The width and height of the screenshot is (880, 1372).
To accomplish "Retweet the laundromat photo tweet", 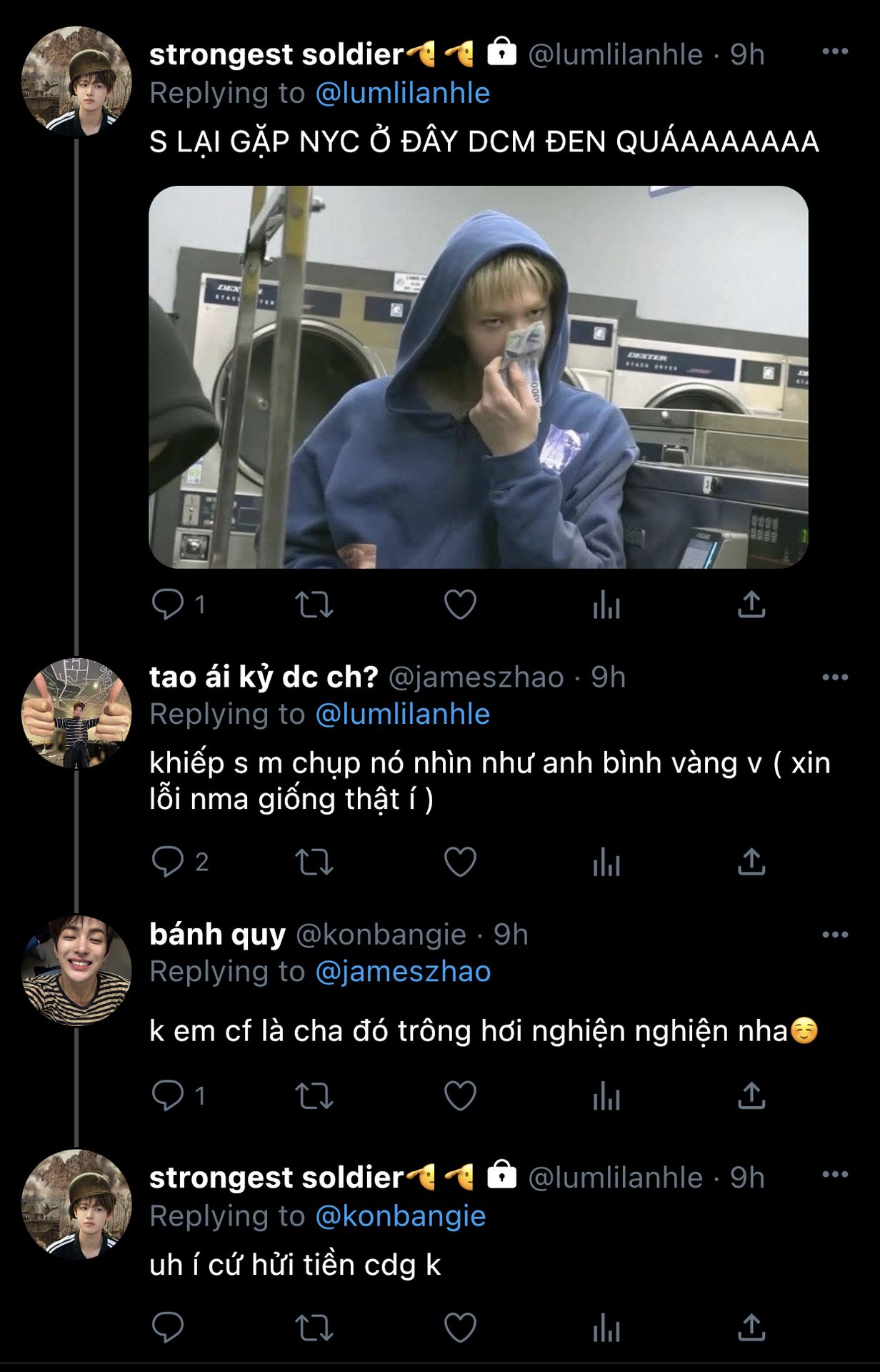I will (314, 605).
